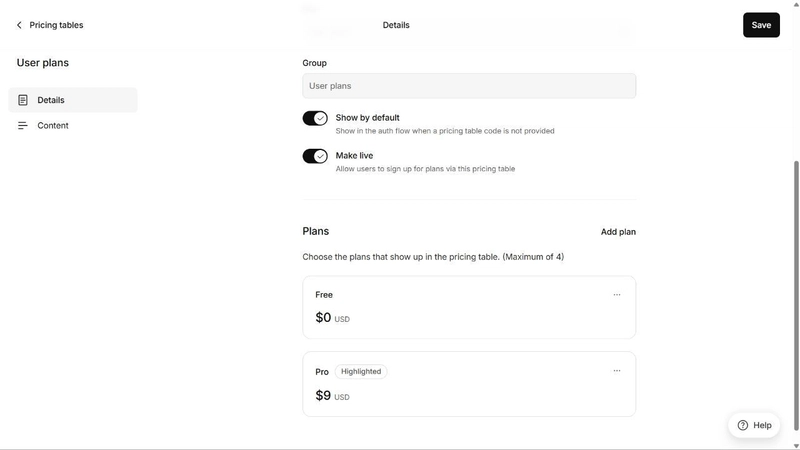Toggle the Make live switch
The height and width of the screenshot is (450, 800).
[315, 156]
